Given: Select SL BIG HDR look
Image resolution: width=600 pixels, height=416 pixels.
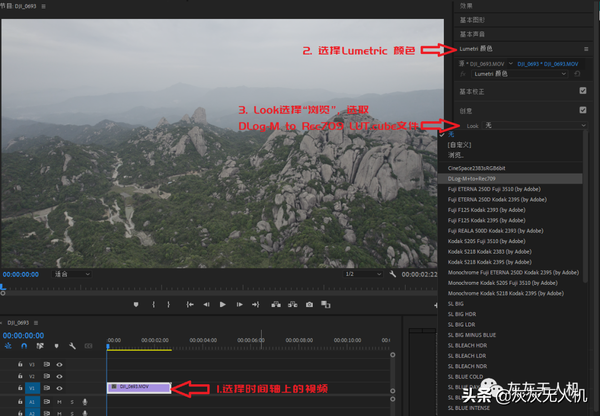Looking at the screenshot, I should [462, 314].
